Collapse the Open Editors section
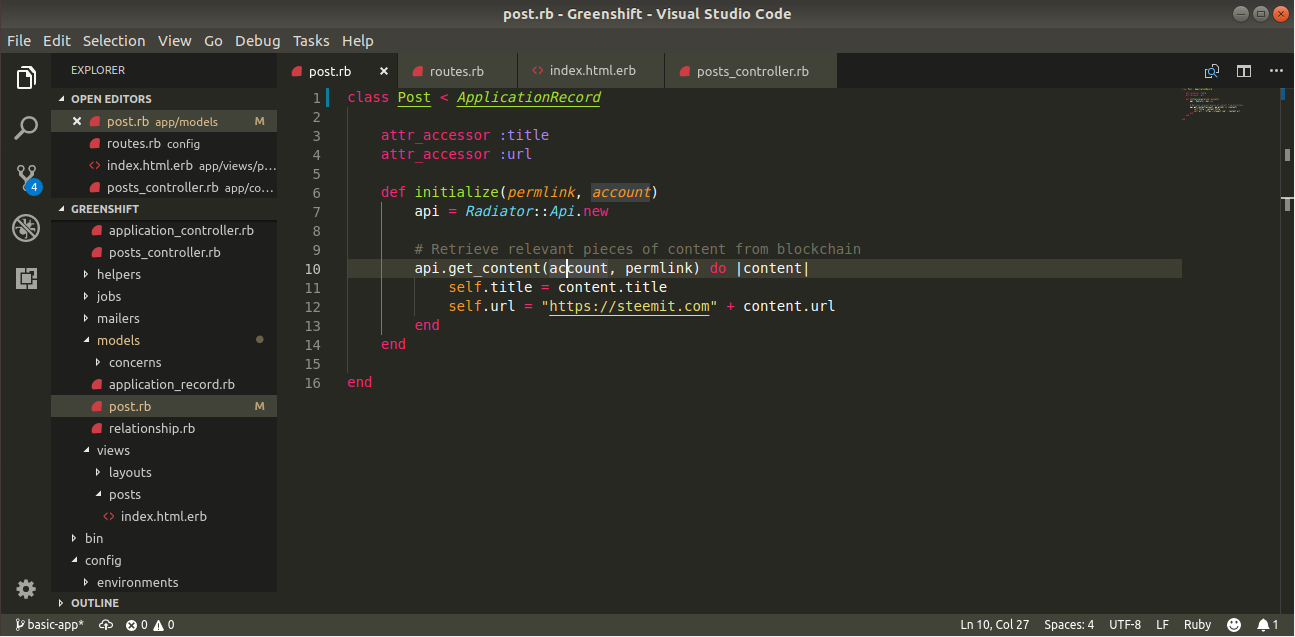Viewport: 1295px width, 637px height. tap(61, 99)
